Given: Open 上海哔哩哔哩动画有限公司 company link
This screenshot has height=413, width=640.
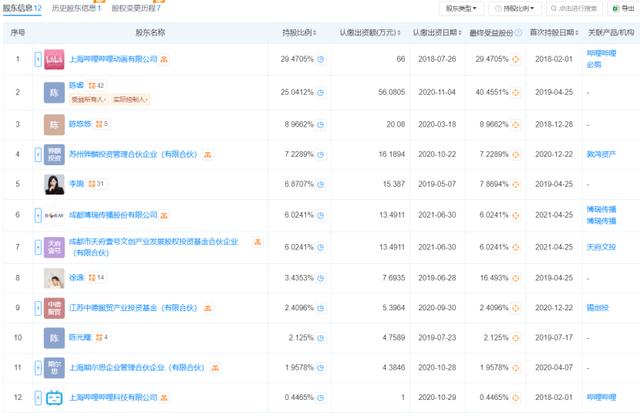Looking at the screenshot, I should coord(113,60).
